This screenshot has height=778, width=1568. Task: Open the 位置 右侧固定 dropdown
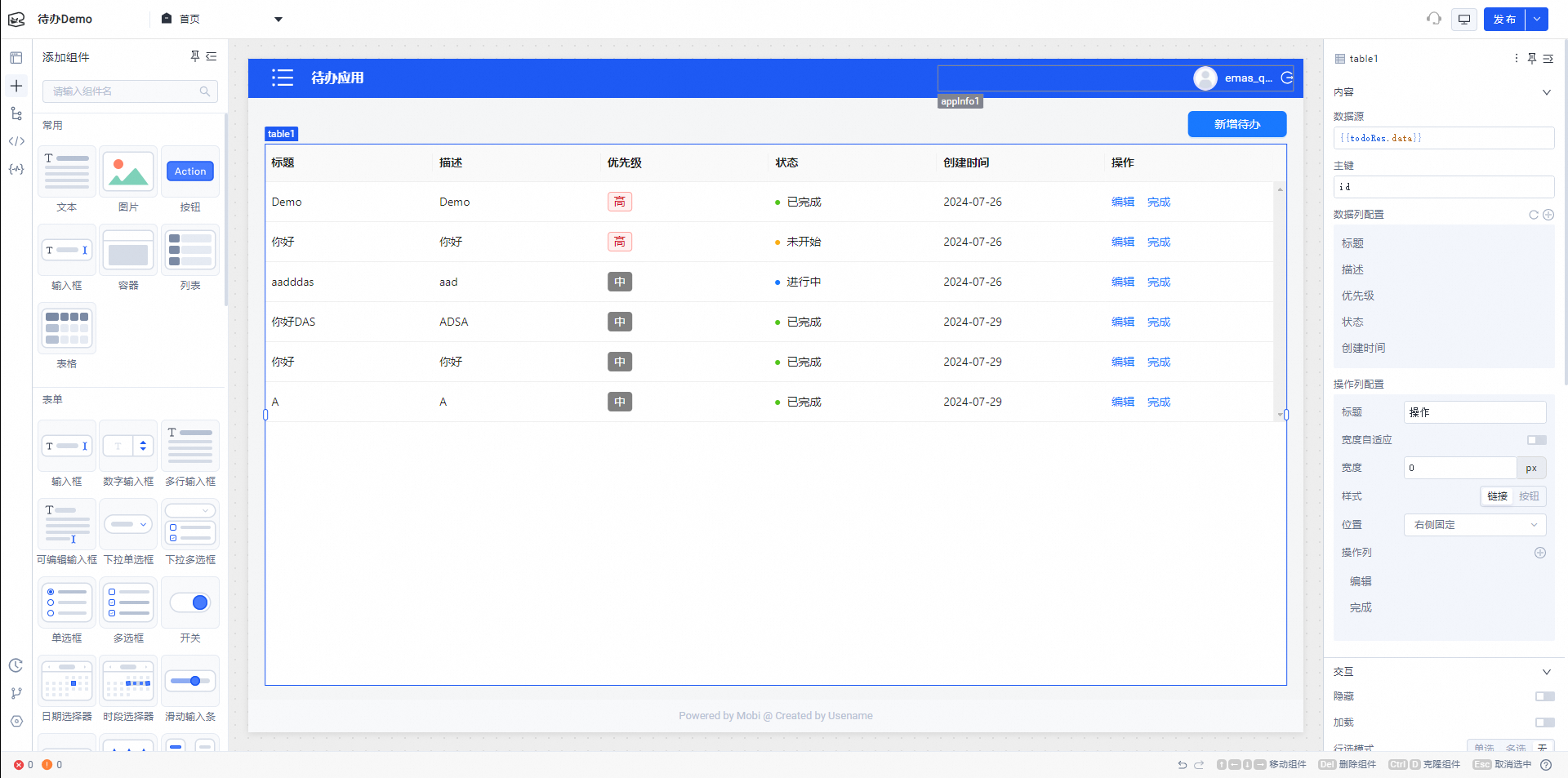coord(1475,525)
